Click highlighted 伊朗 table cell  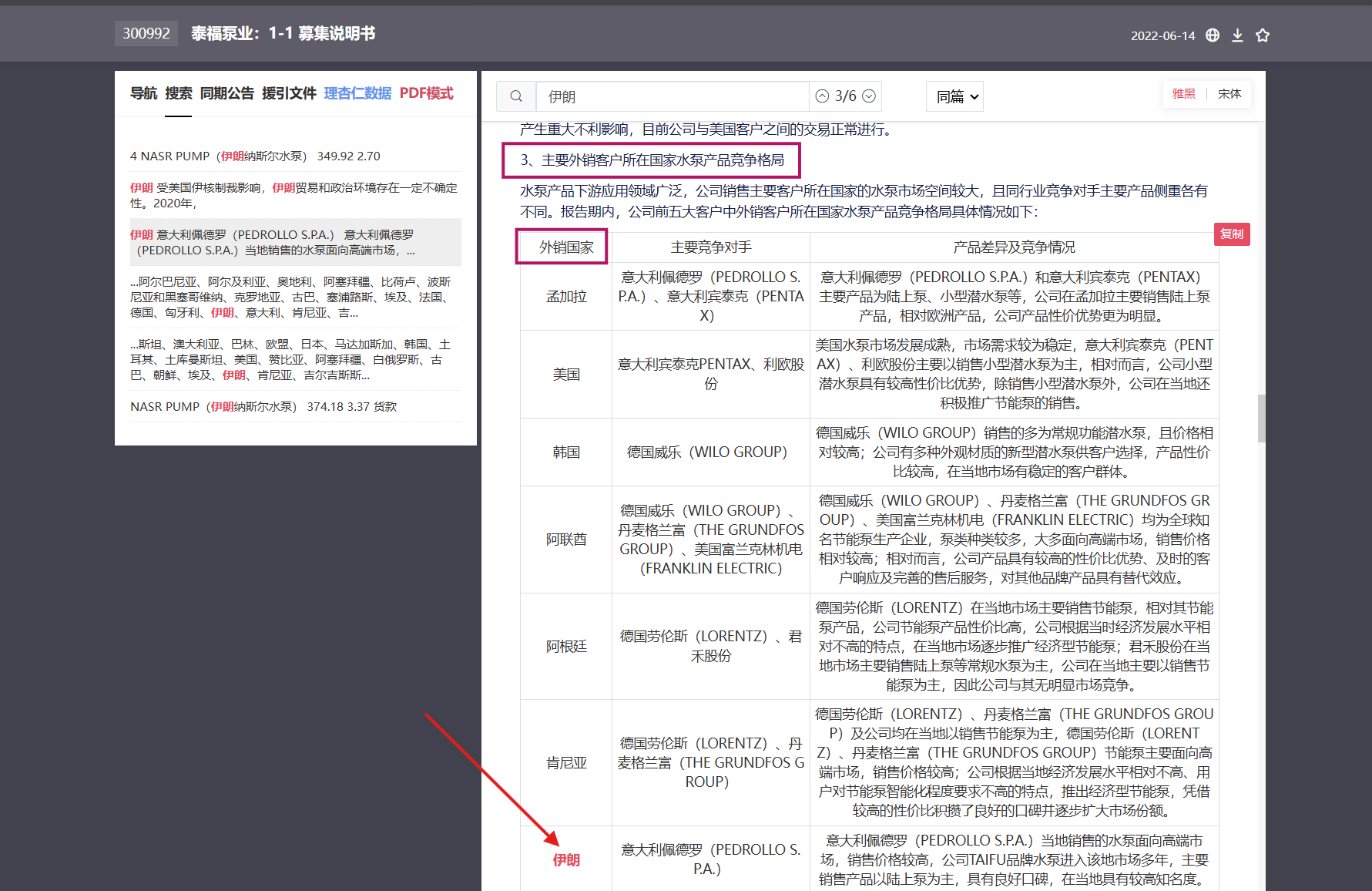point(566,859)
